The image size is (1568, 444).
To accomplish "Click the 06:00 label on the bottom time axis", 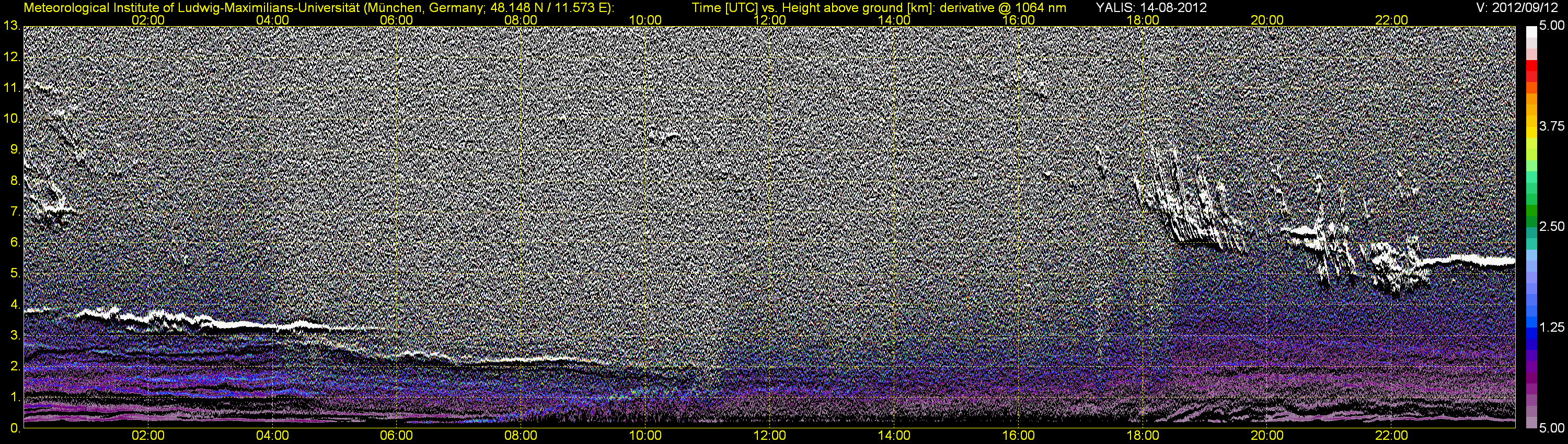I will [396, 436].
